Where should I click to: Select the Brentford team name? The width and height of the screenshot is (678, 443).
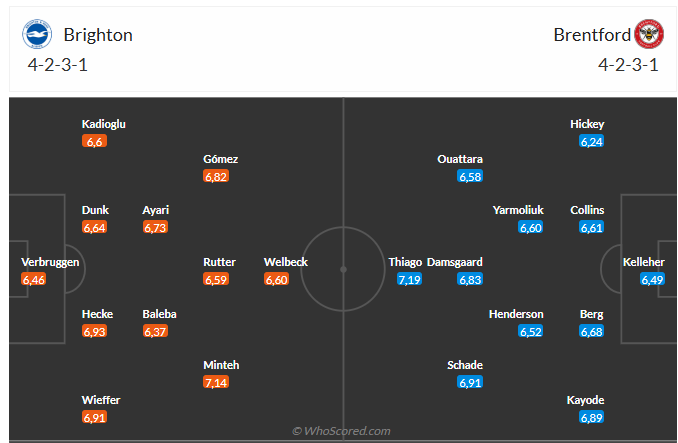[592, 35]
